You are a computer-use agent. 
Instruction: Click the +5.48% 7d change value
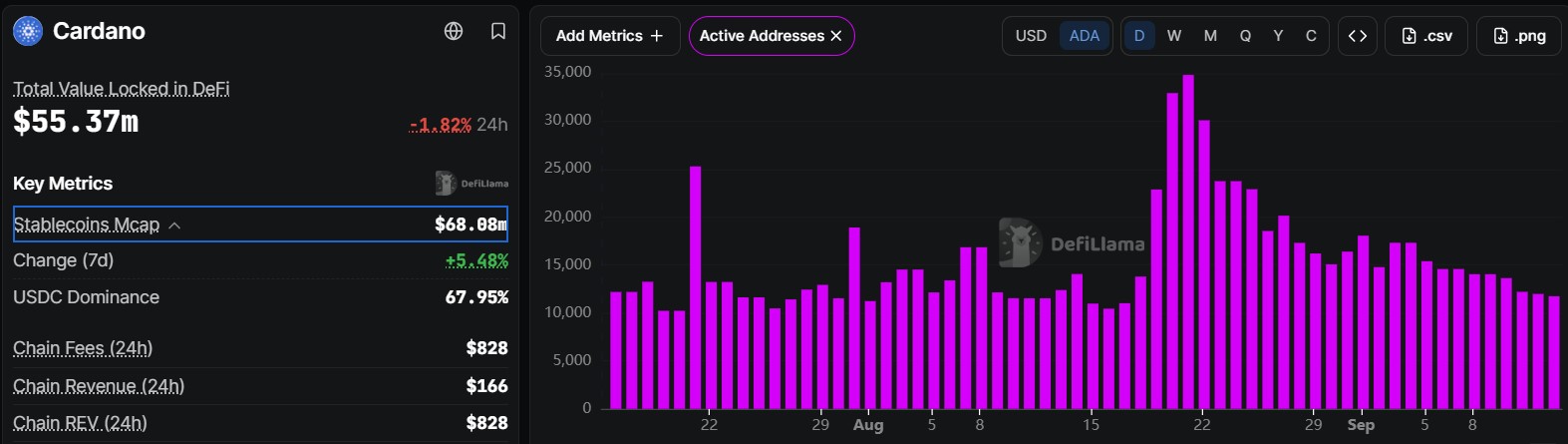click(476, 261)
